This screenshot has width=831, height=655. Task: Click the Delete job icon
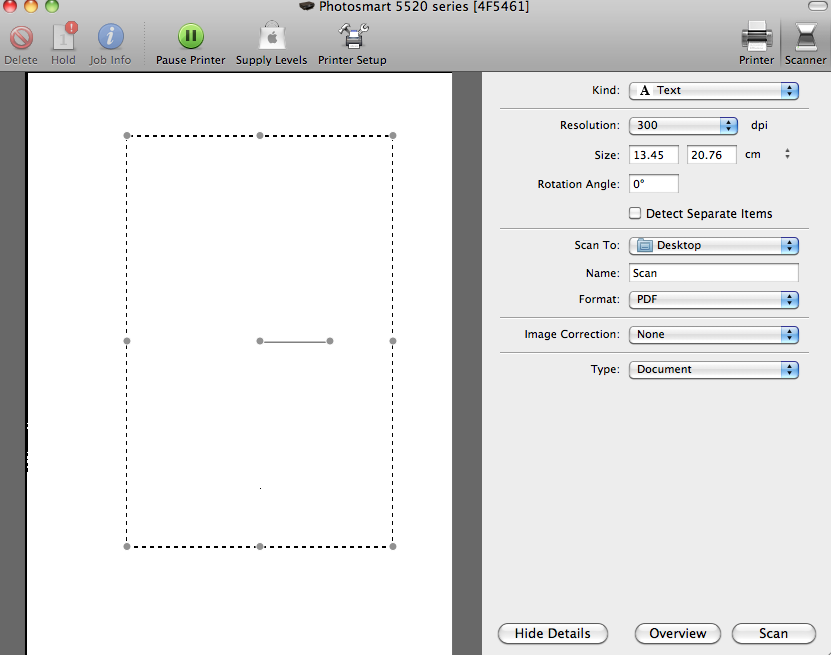[21, 38]
